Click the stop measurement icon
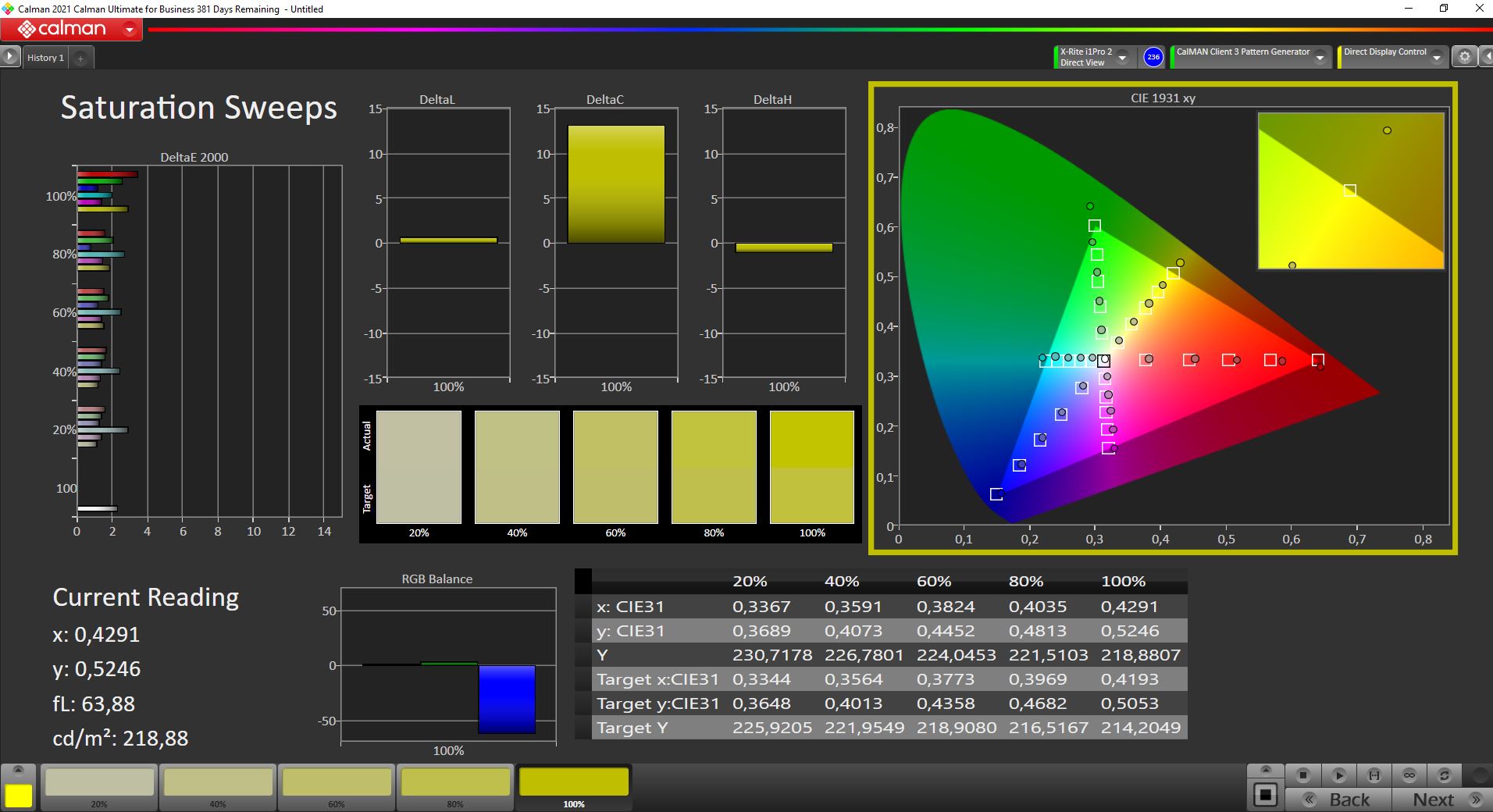Image resolution: width=1493 pixels, height=812 pixels. (x=1302, y=775)
